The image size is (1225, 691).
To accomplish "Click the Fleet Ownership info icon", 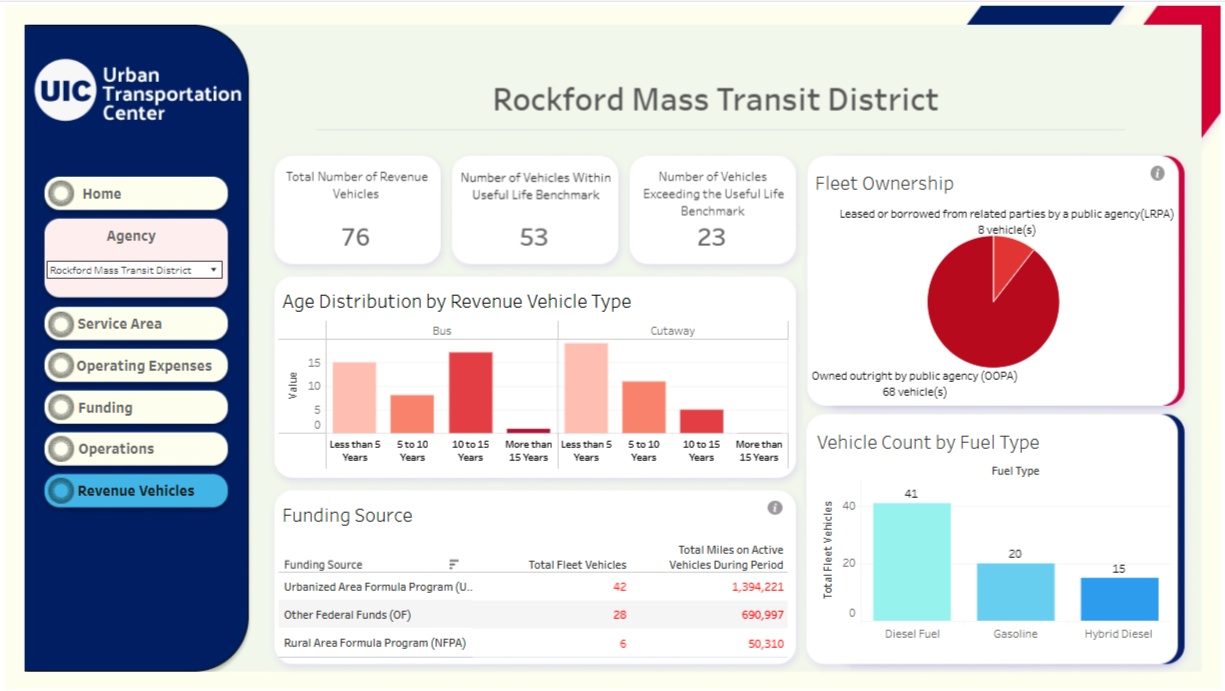I will tap(1157, 174).
